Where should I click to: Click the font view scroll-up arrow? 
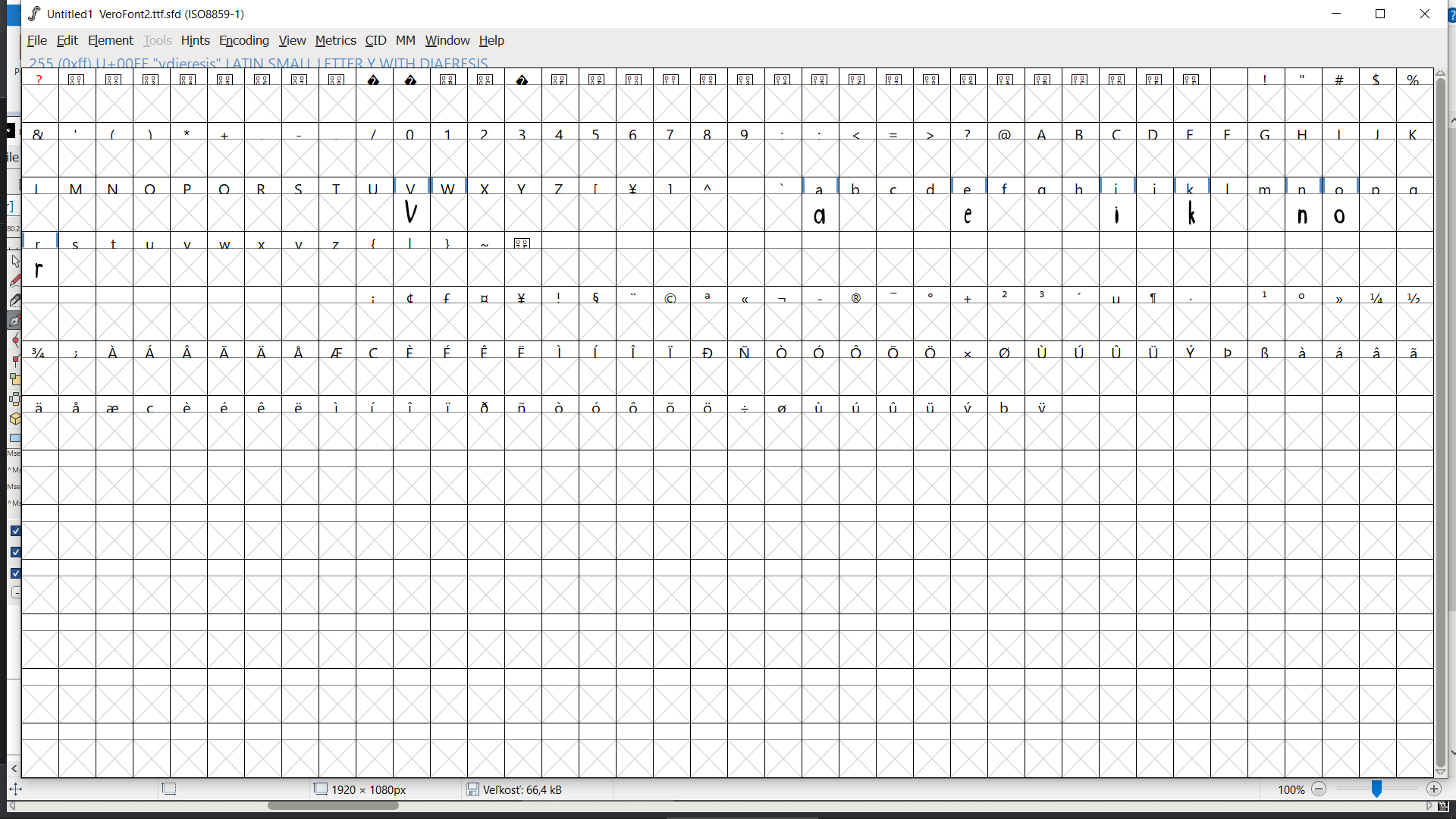pyautogui.click(x=1441, y=74)
